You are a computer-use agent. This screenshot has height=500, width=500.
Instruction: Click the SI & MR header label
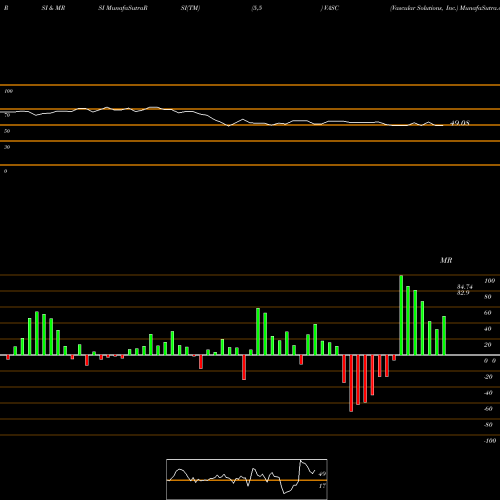pyautogui.click(x=53, y=8)
